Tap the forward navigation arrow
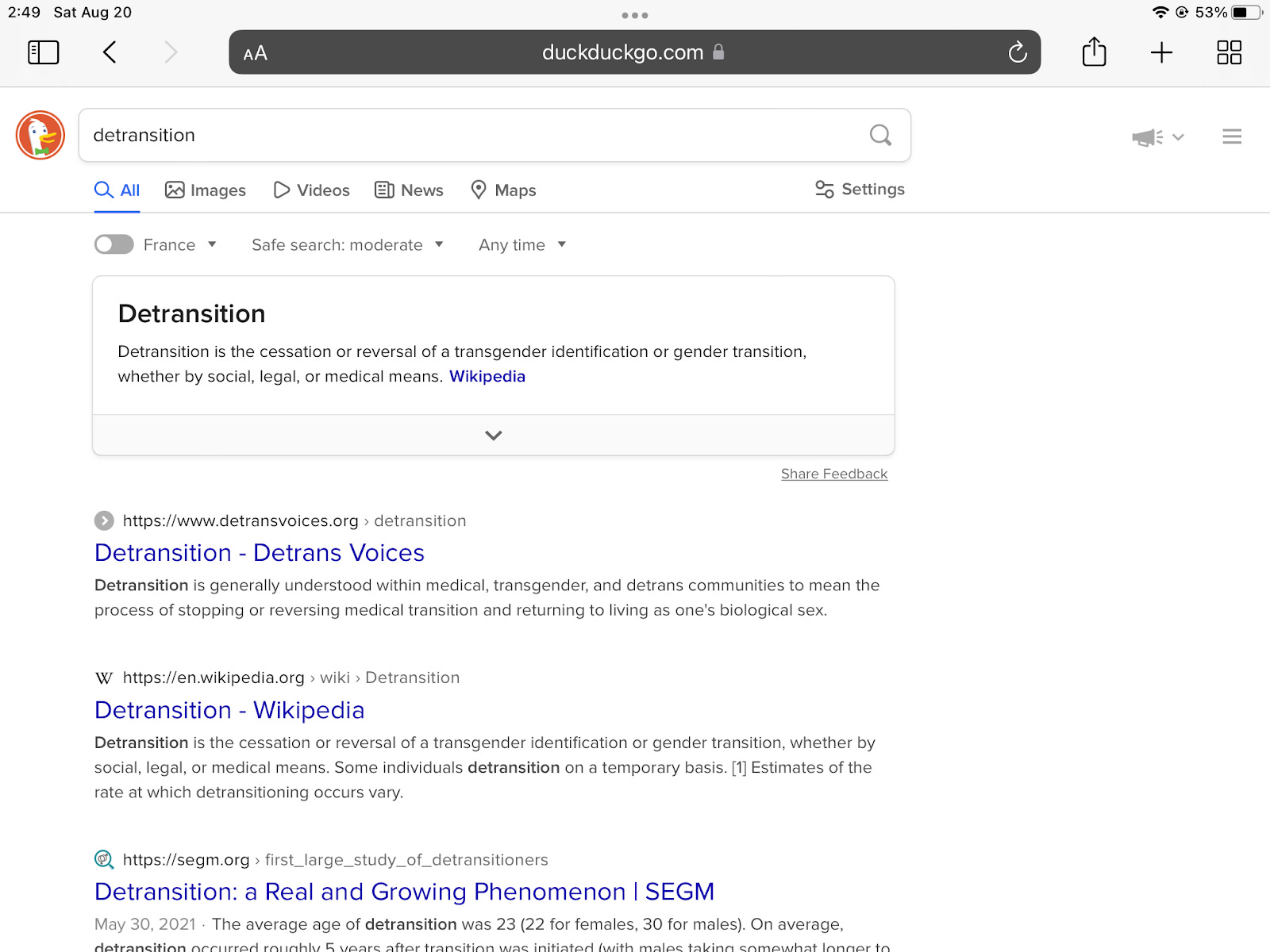The width and height of the screenshot is (1270, 952). 171,52
